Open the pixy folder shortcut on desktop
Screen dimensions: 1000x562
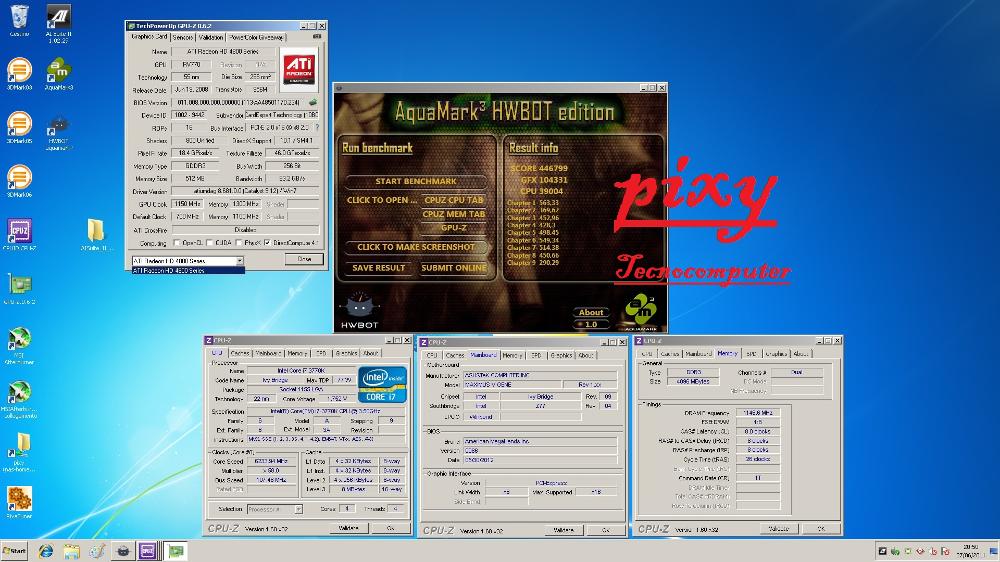point(19,450)
